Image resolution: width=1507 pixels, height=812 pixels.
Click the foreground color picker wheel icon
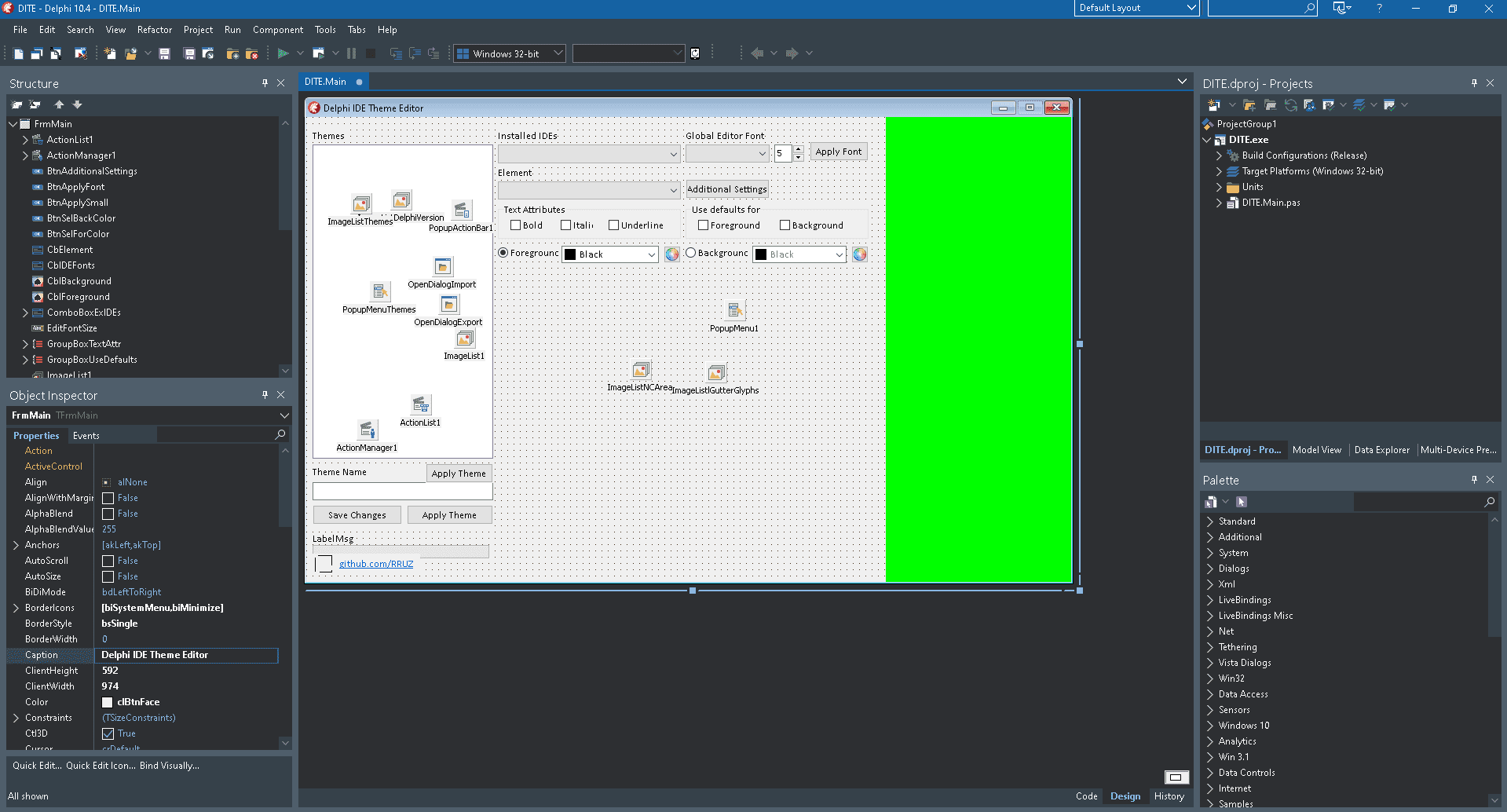point(672,254)
